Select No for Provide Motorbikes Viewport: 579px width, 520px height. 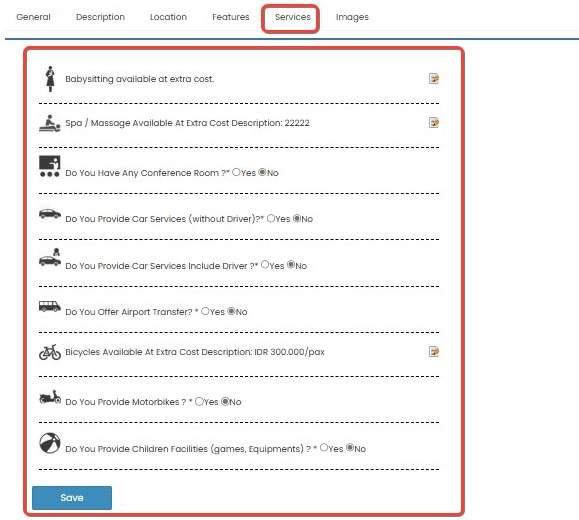pyautogui.click(x=225, y=401)
